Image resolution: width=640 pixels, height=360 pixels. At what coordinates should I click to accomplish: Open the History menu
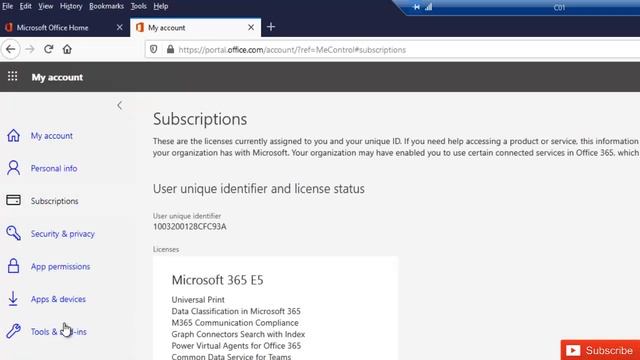[x=71, y=6]
